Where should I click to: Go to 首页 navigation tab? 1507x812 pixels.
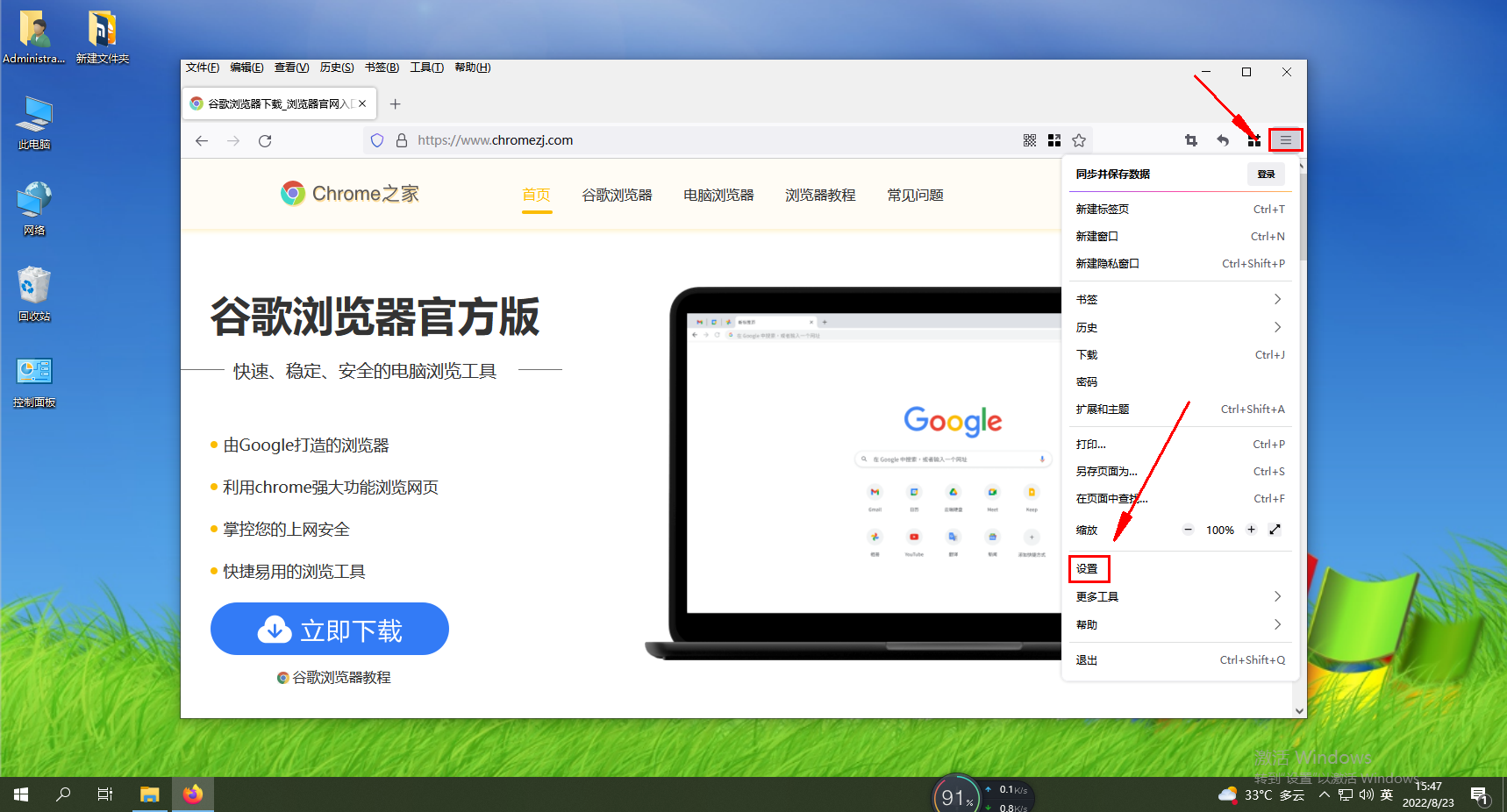coord(537,195)
